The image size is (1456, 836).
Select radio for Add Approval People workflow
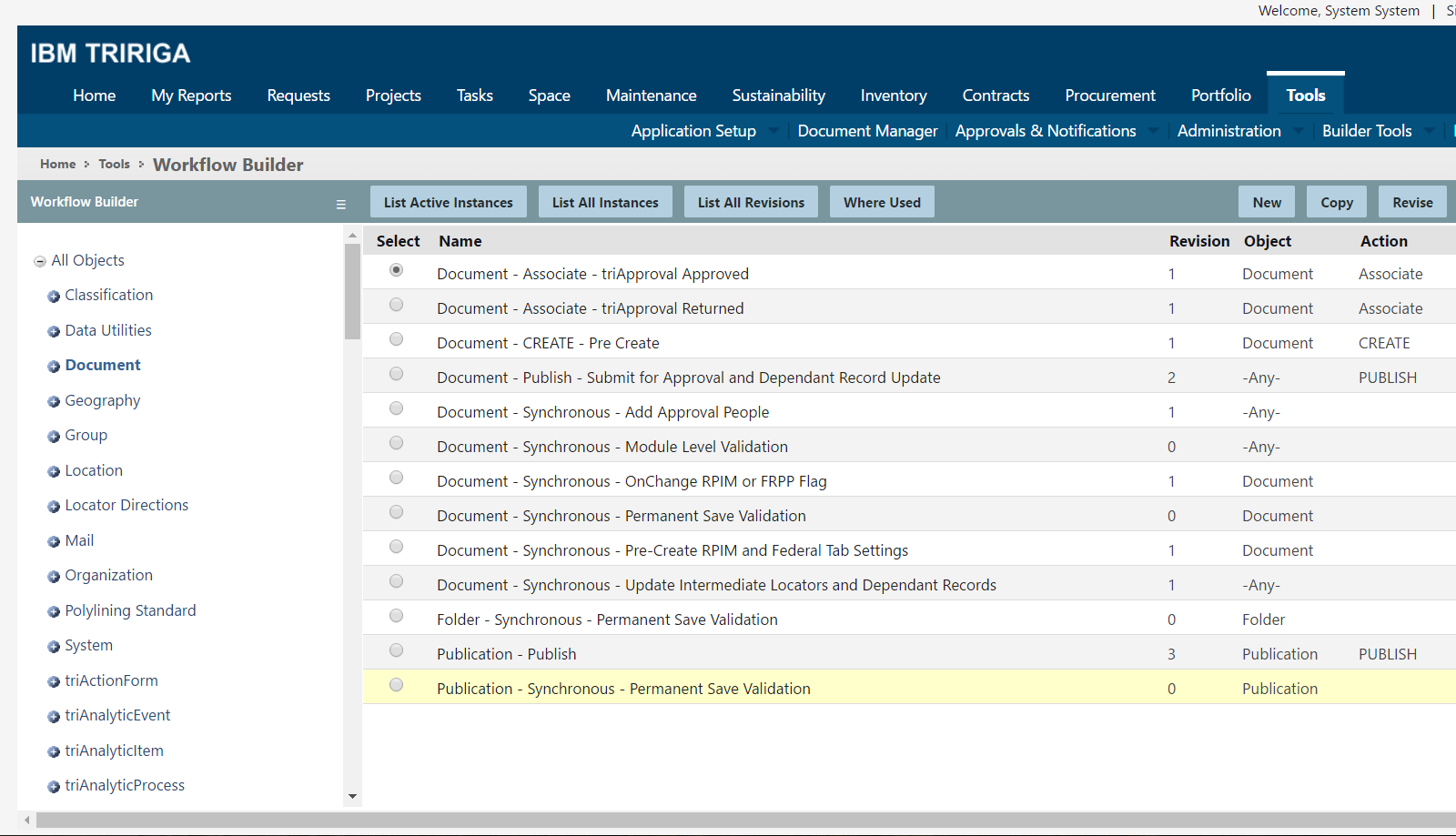pos(396,408)
